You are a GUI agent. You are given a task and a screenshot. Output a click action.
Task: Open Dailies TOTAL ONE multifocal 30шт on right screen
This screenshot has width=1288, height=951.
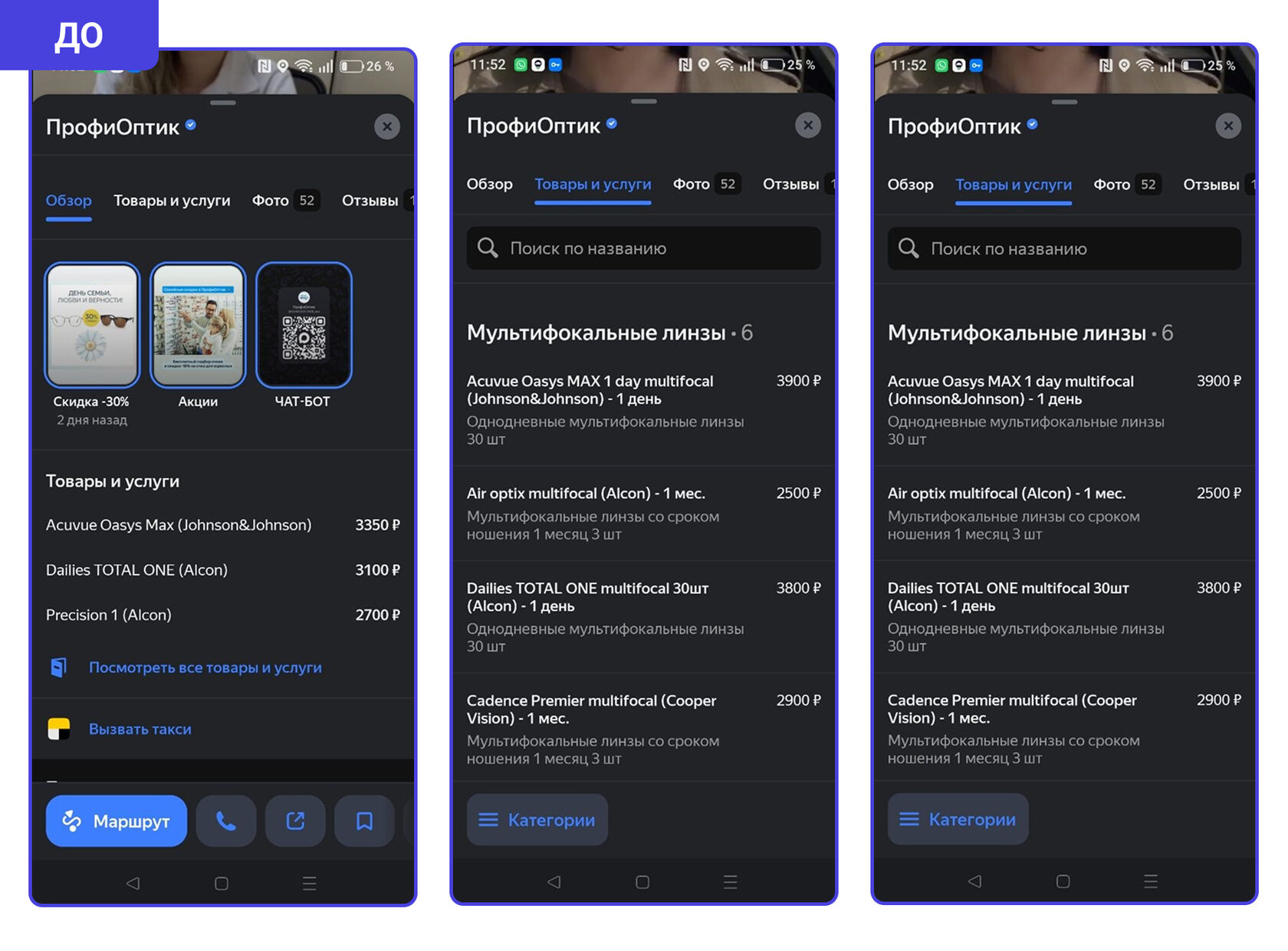tap(1064, 617)
